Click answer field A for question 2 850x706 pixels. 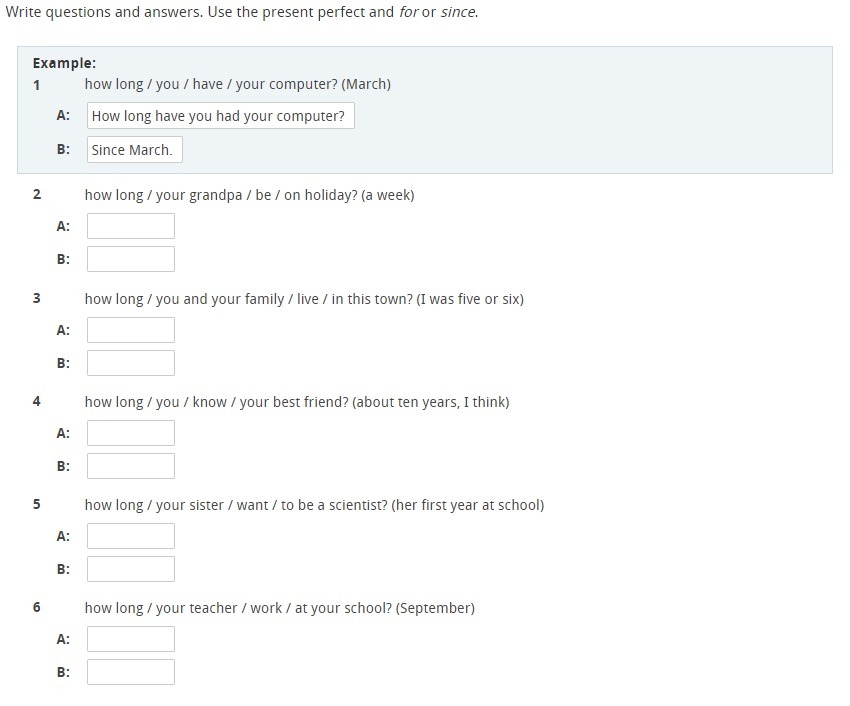[x=131, y=226]
